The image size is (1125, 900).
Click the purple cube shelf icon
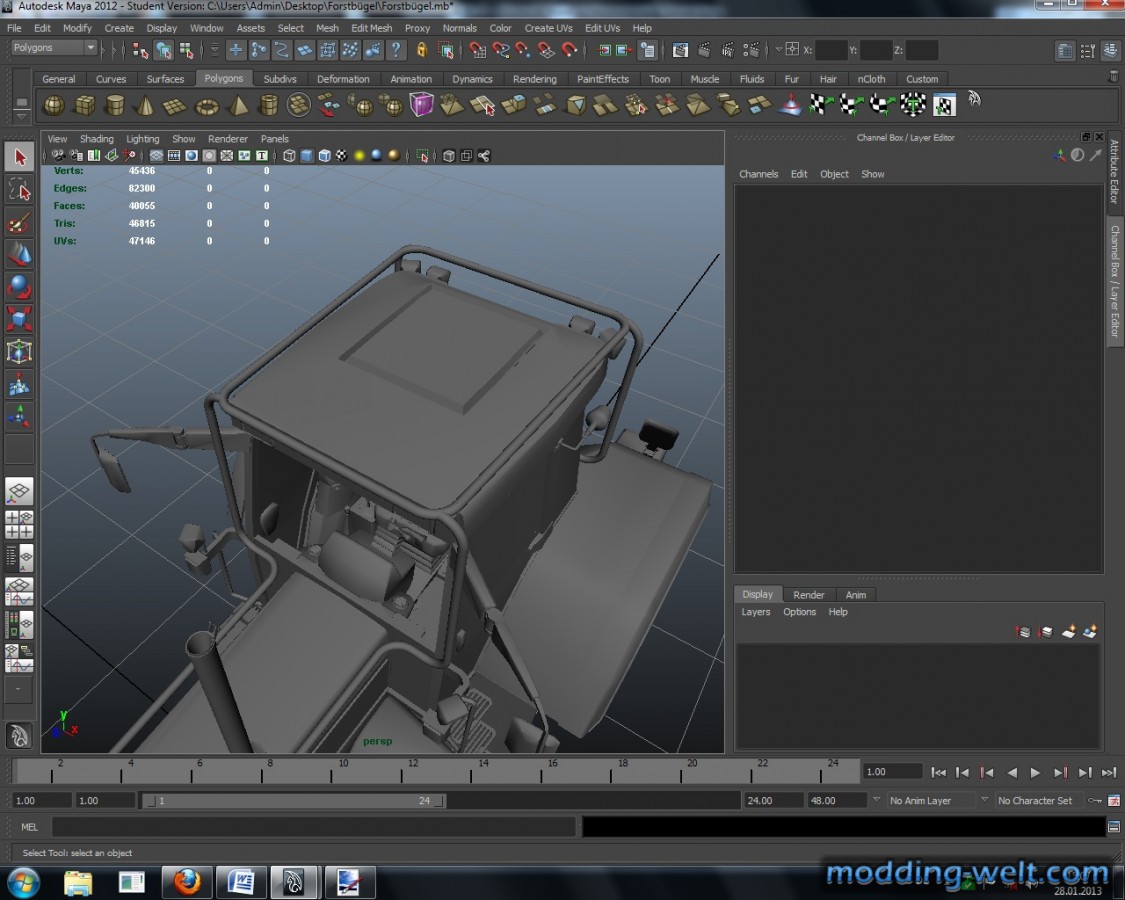point(421,106)
